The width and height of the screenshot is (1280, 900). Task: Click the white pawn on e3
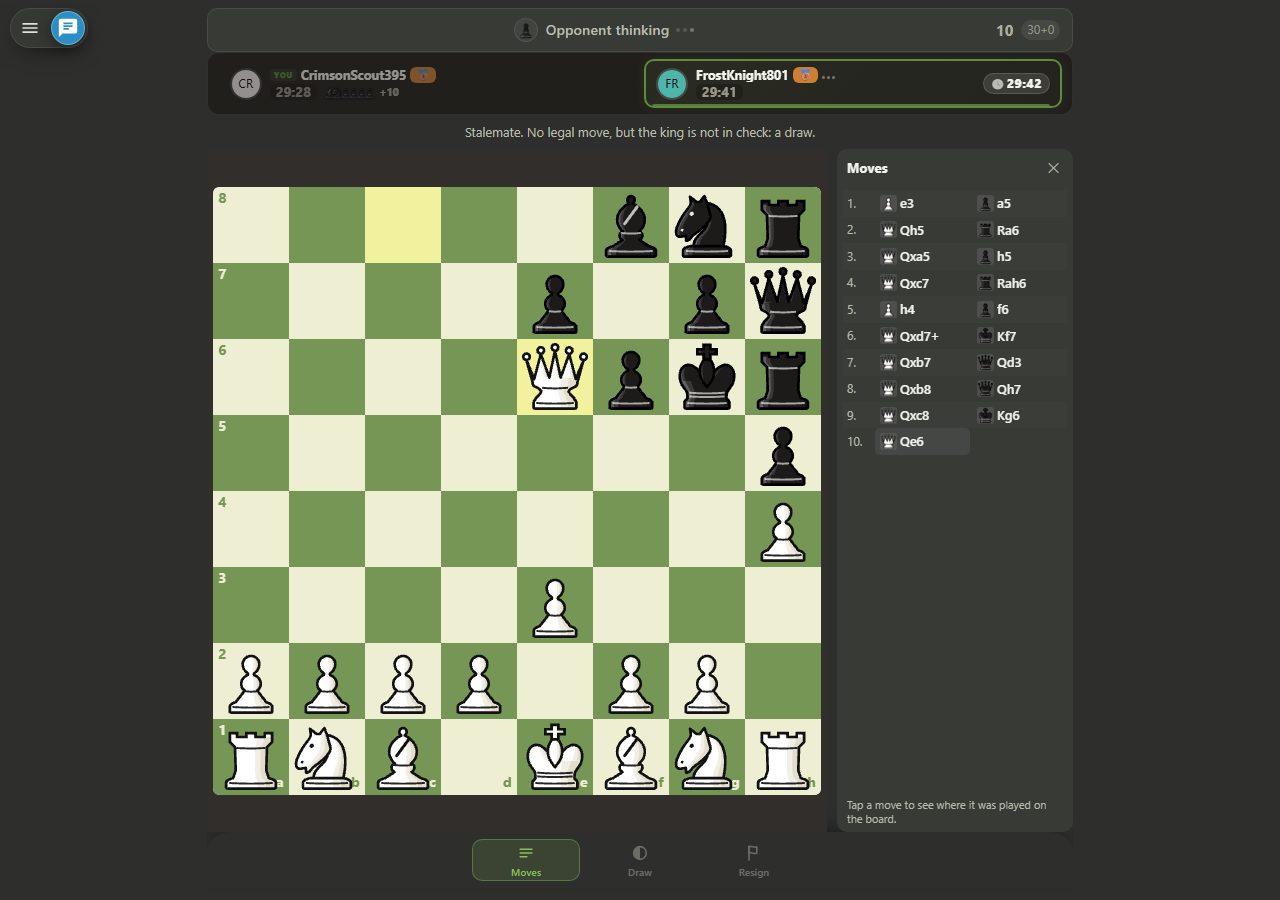(x=555, y=605)
